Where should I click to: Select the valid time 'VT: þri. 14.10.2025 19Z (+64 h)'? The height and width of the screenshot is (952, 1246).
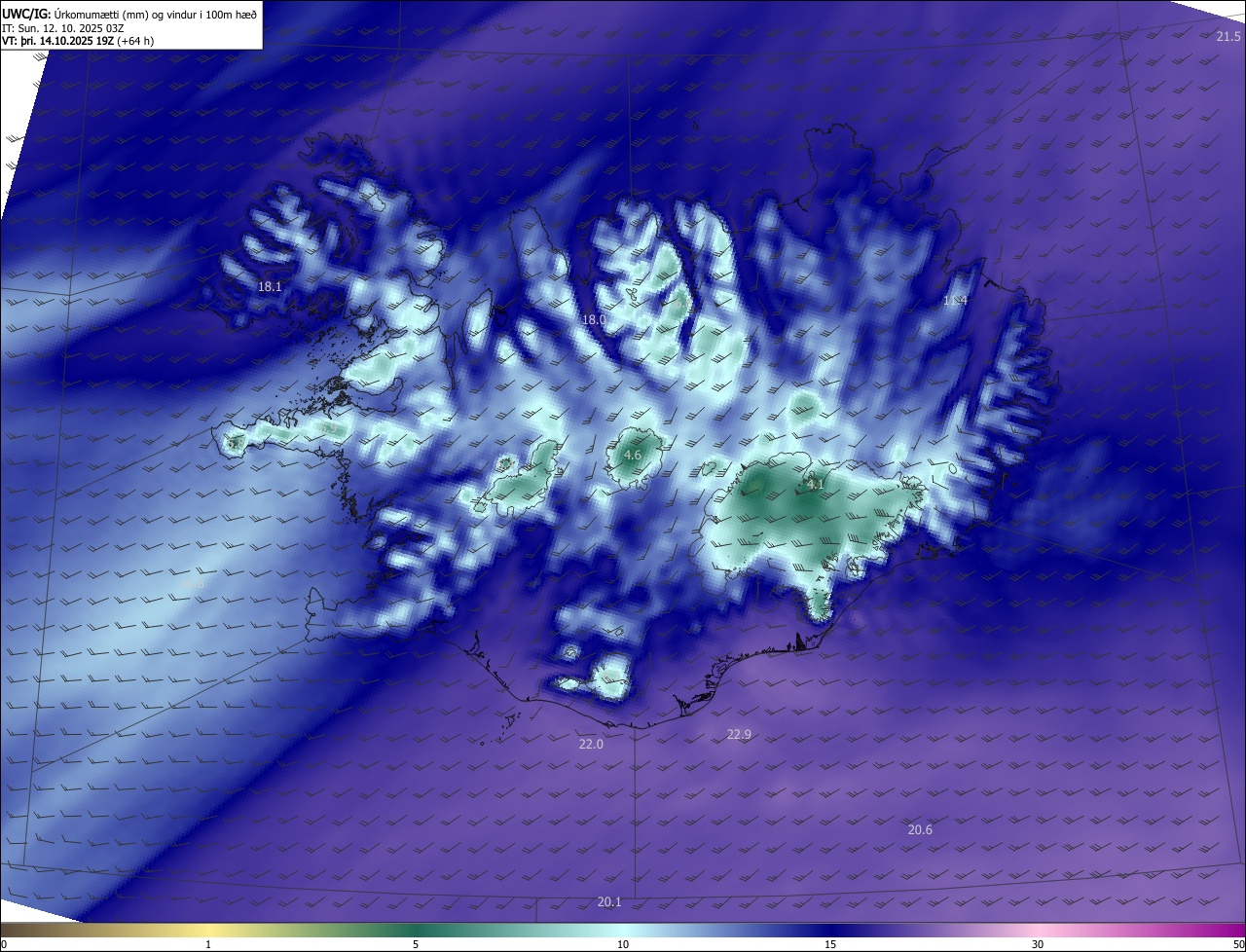pyautogui.click(x=78, y=41)
